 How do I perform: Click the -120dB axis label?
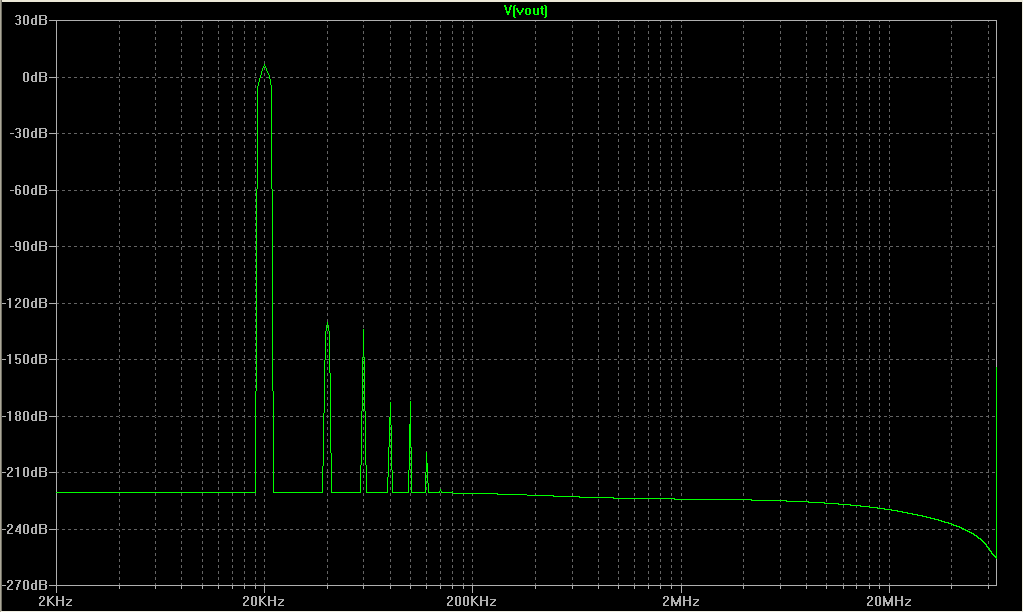(25, 304)
